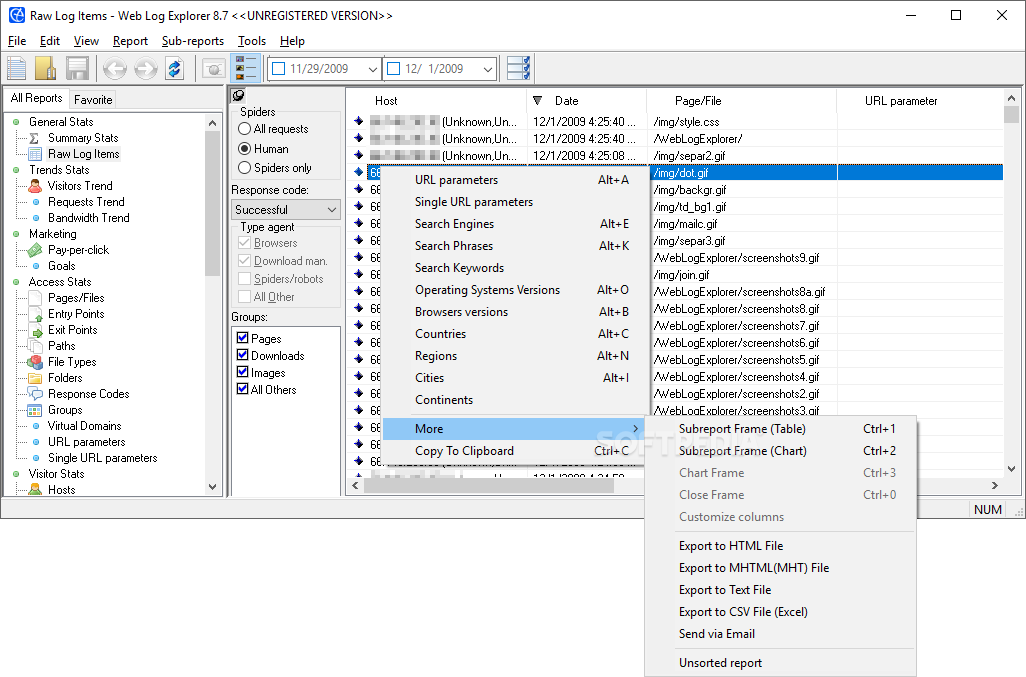This screenshot has height=677, width=1026.
Task: Click the save floppy disk toolbar icon
Action: tap(77, 68)
